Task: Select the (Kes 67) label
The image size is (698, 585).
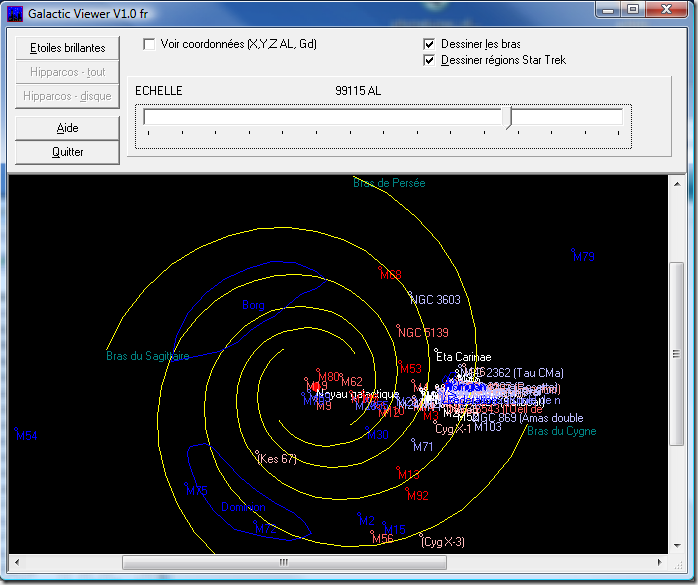Action: pyautogui.click(x=276, y=459)
